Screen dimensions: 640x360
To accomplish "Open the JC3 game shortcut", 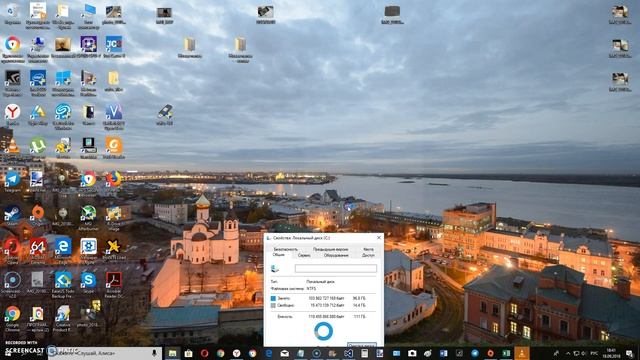I will (113, 47).
